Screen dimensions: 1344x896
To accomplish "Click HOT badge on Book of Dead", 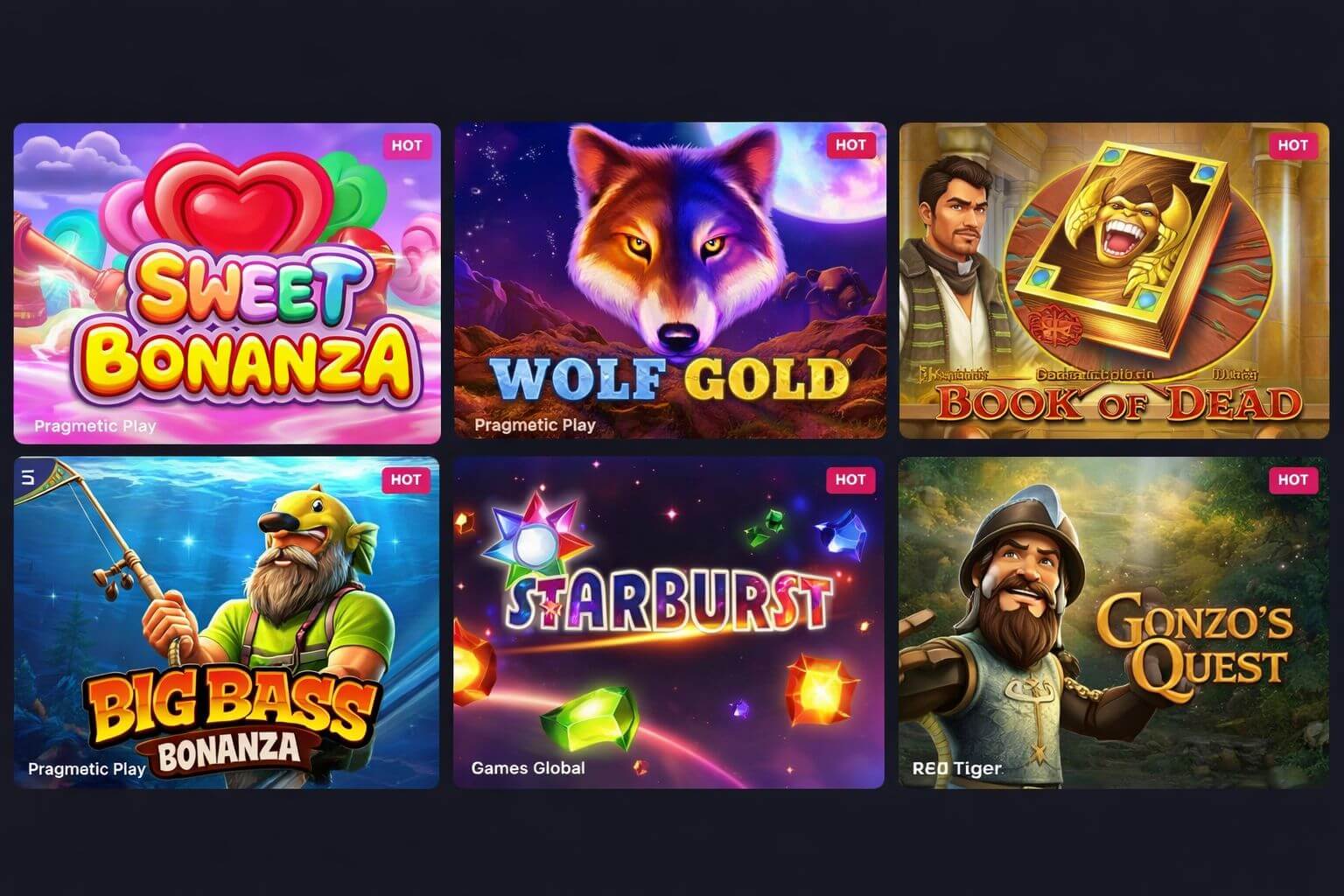I will click(1293, 144).
